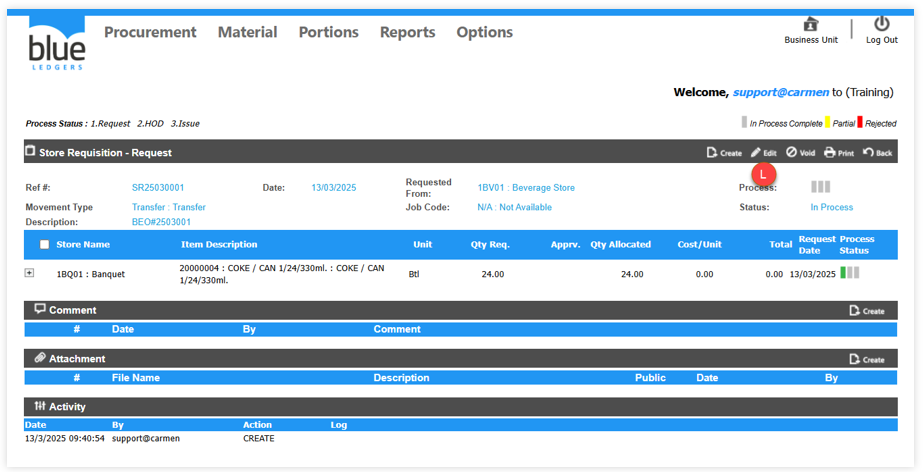Open the Reports menu
Image resolution: width=923 pixels, height=472 pixels.
[407, 32]
